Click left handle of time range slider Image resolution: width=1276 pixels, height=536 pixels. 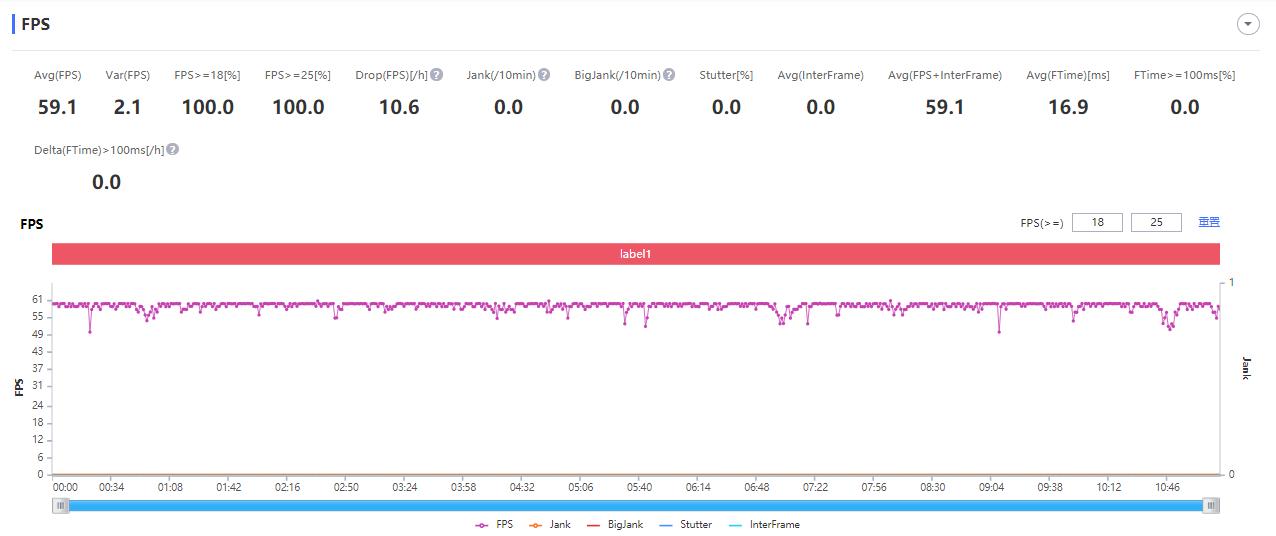62,506
